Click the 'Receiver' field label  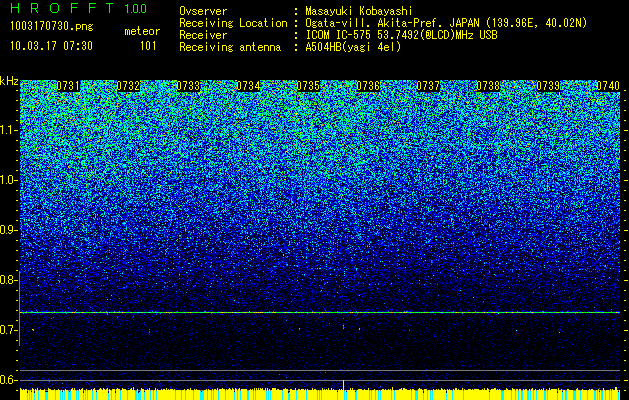point(203,35)
